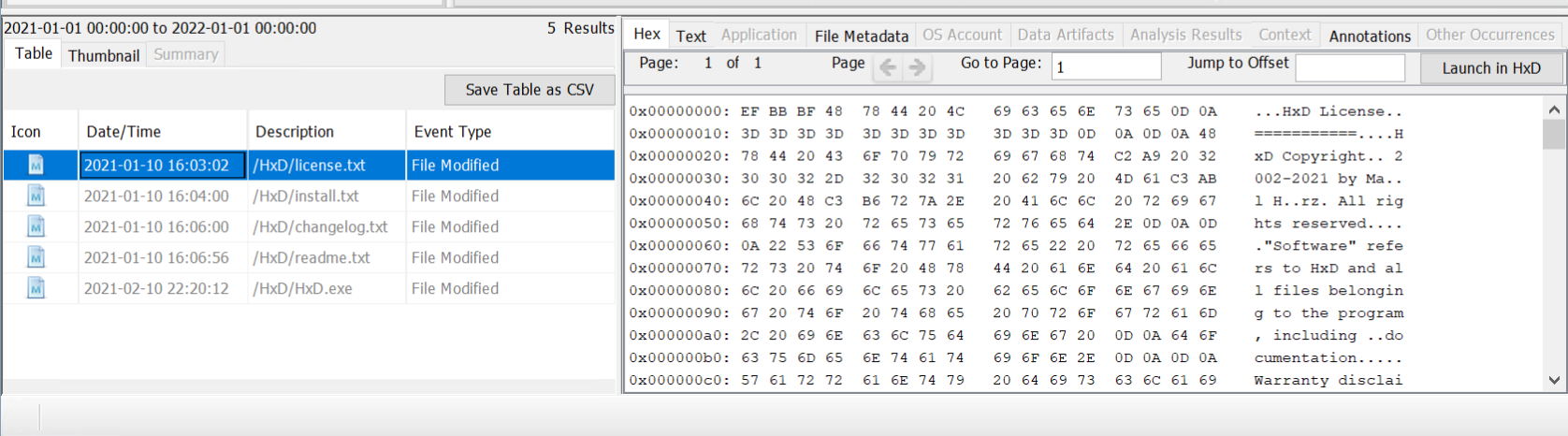Sort by the Date/Time column header
The image size is (1568, 436).
pyautogui.click(x=163, y=132)
